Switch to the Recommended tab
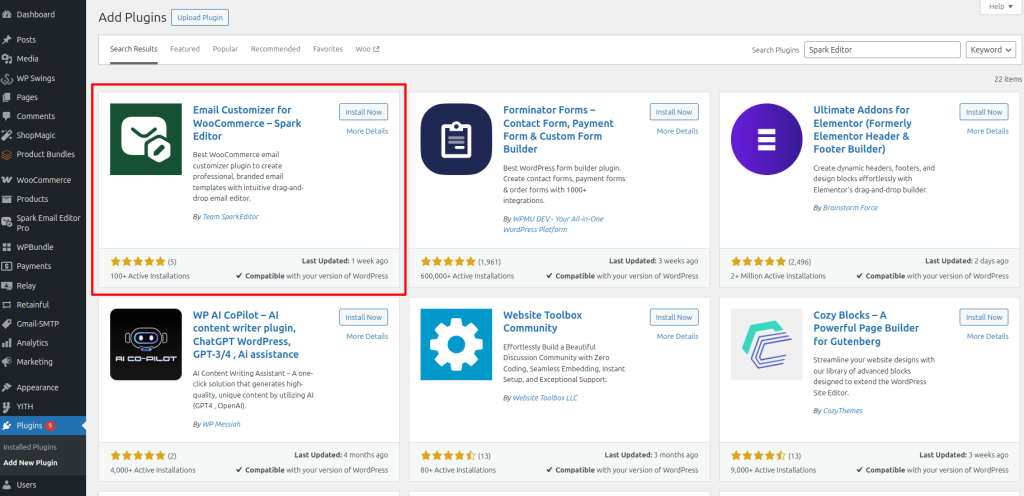Image resolution: width=1024 pixels, height=496 pixels. 276,49
